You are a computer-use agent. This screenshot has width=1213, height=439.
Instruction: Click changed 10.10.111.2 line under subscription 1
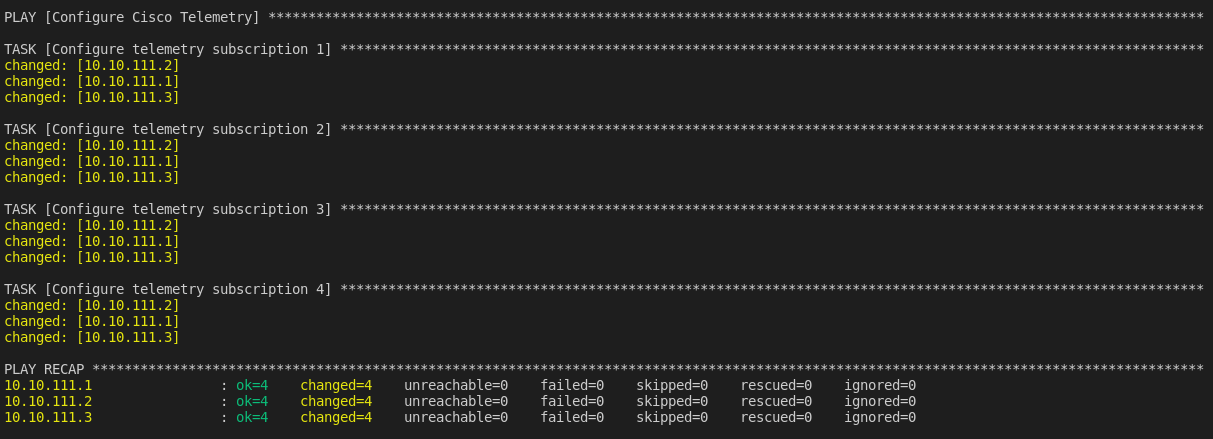coord(92,65)
